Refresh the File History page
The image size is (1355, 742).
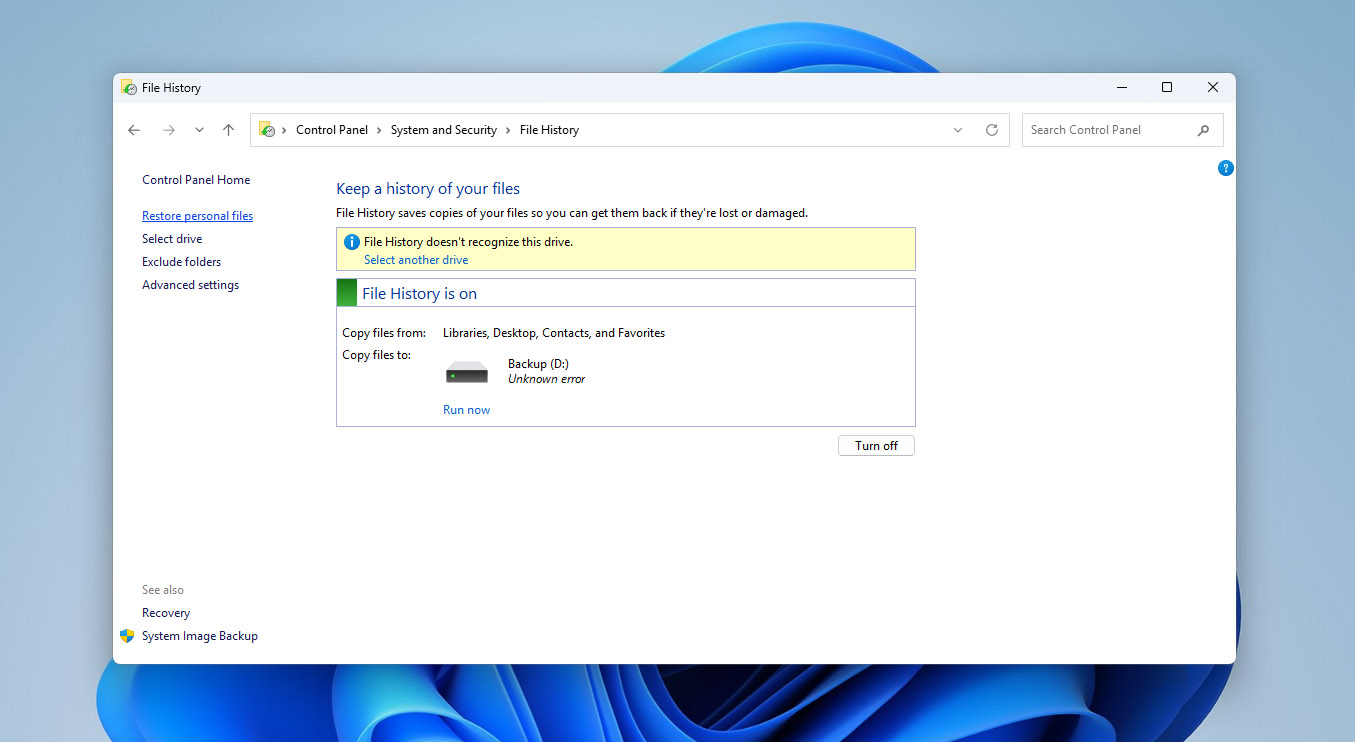point(991,129)
